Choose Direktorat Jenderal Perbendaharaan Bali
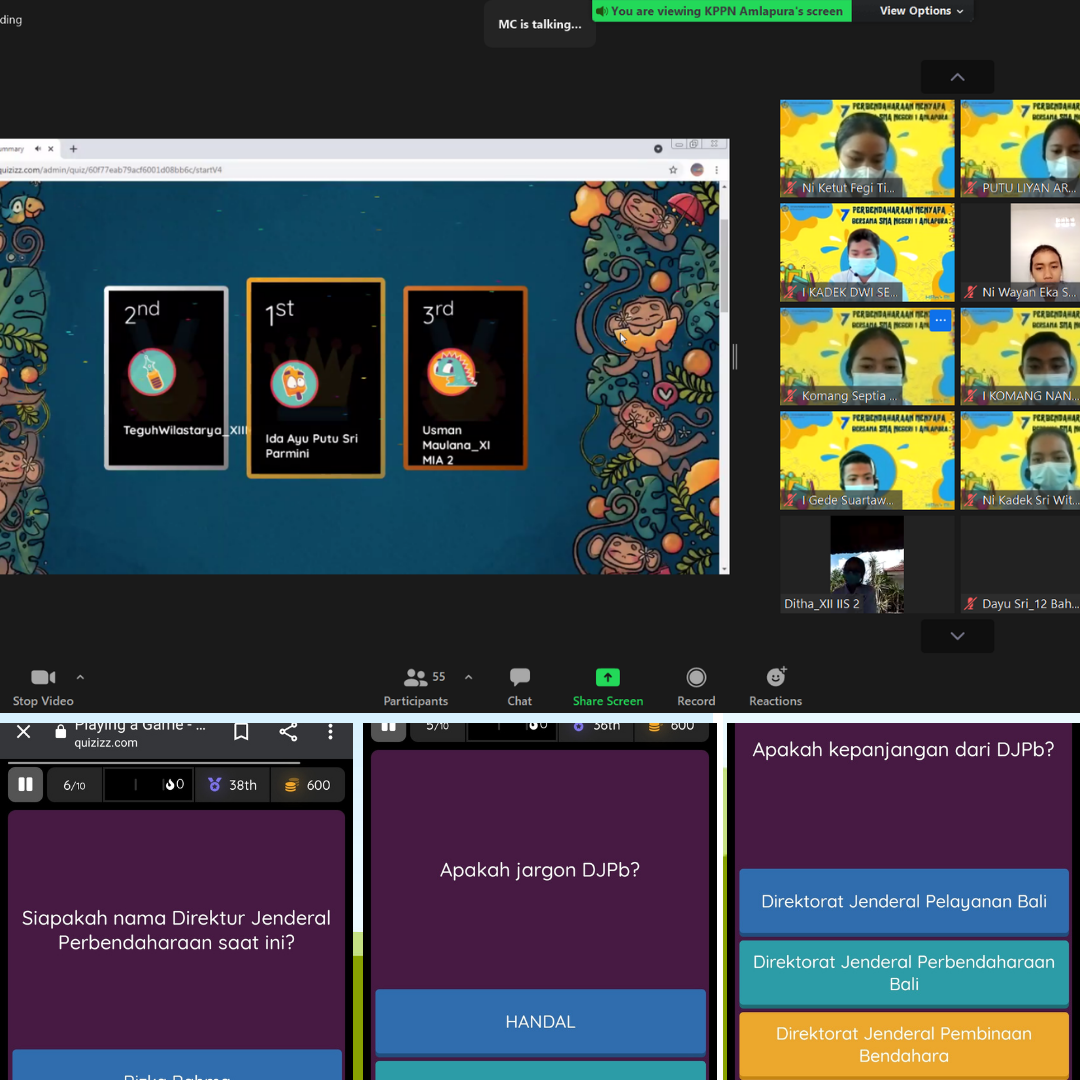The width and height of the screenshot is (1080, 1080). click(x=904, y=973)
